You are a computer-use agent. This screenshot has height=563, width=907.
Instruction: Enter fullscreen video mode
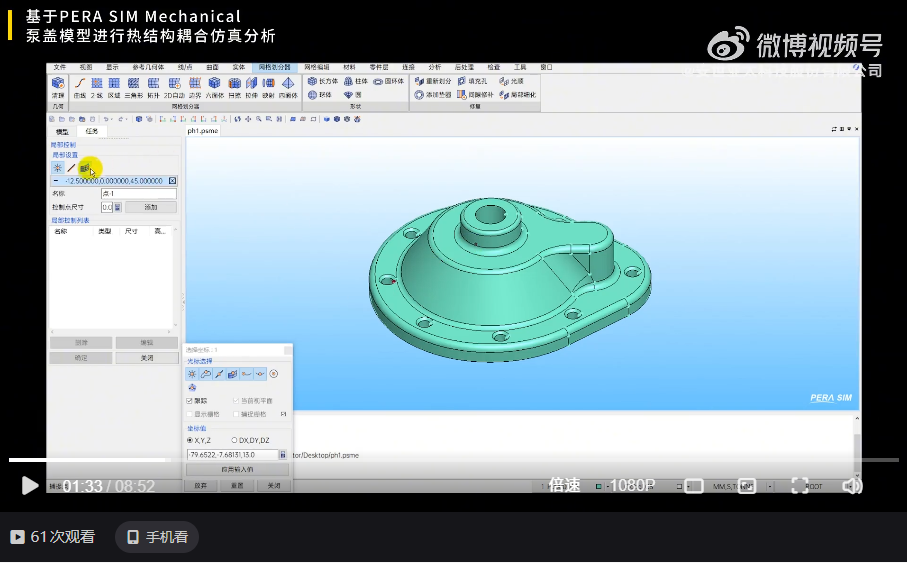[x=799, y=485]
